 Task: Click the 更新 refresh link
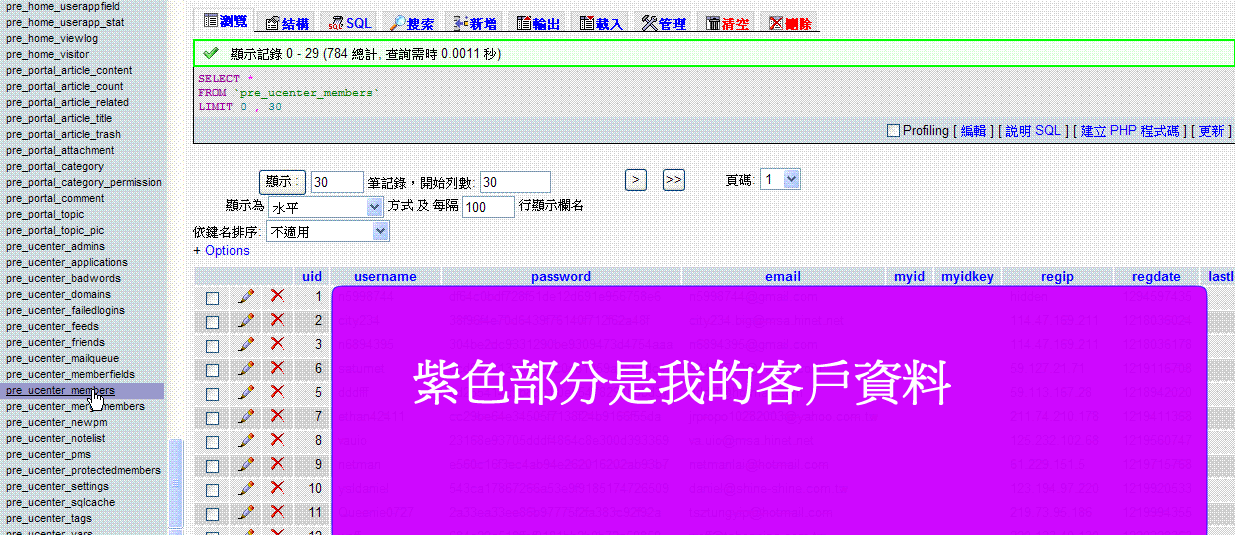coord(1211,131)
